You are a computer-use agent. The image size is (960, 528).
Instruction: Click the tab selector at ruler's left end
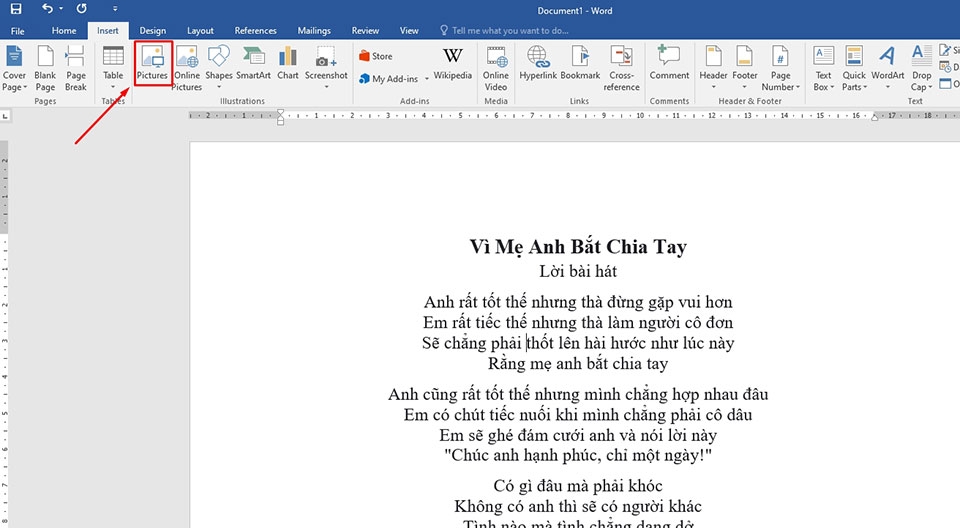click(x=5, y=115)
